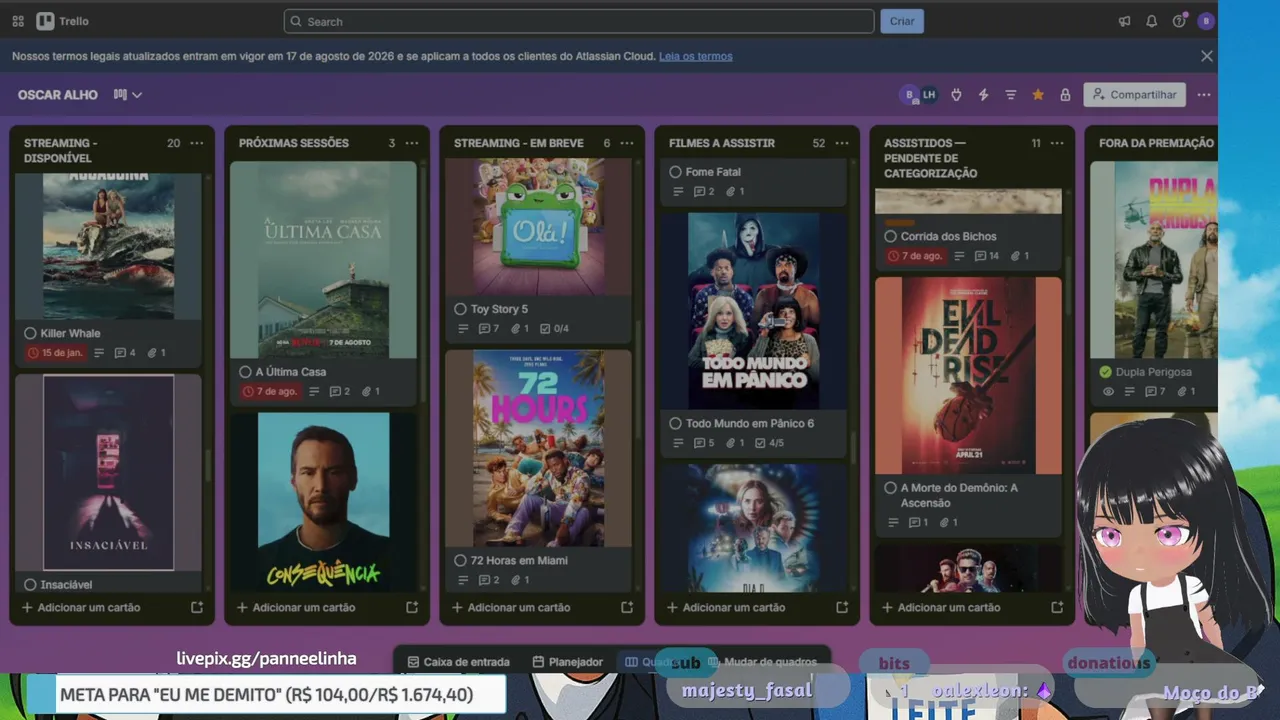Click the Criar button

point(902,21)
